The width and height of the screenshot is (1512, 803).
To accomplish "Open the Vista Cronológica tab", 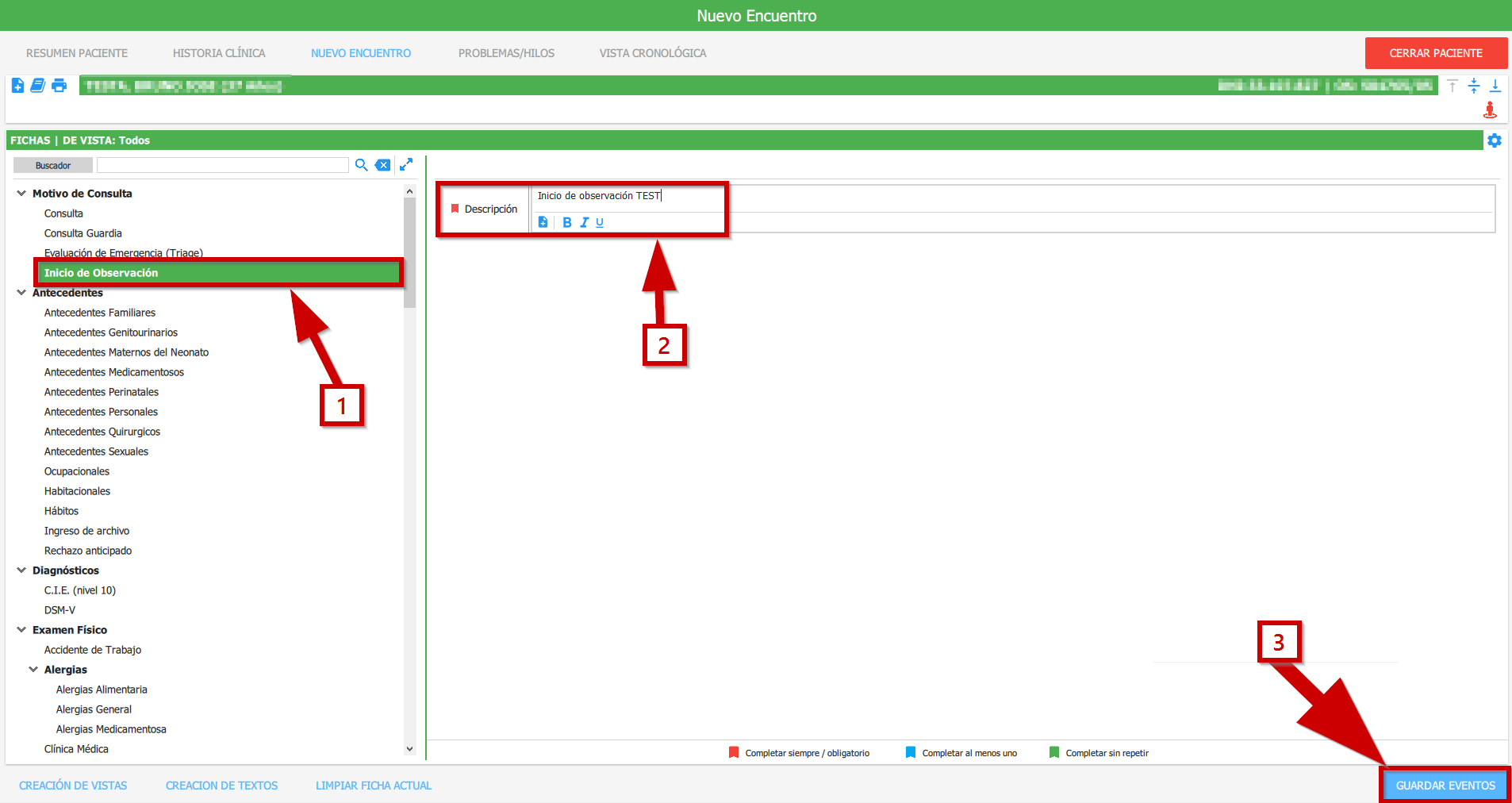I will point(652,53).
